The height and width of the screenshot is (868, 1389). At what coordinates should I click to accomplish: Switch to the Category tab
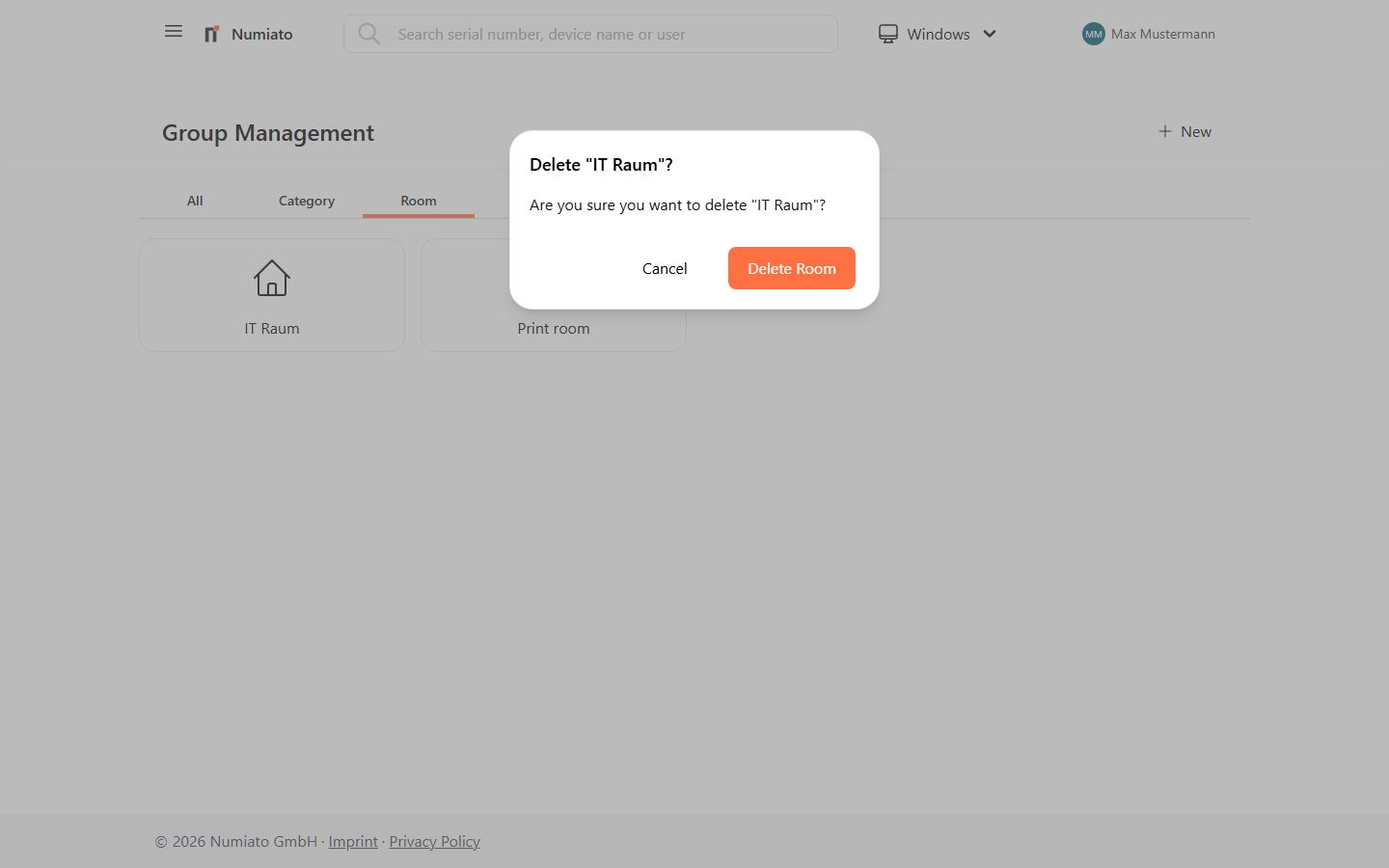coord(307,201)
